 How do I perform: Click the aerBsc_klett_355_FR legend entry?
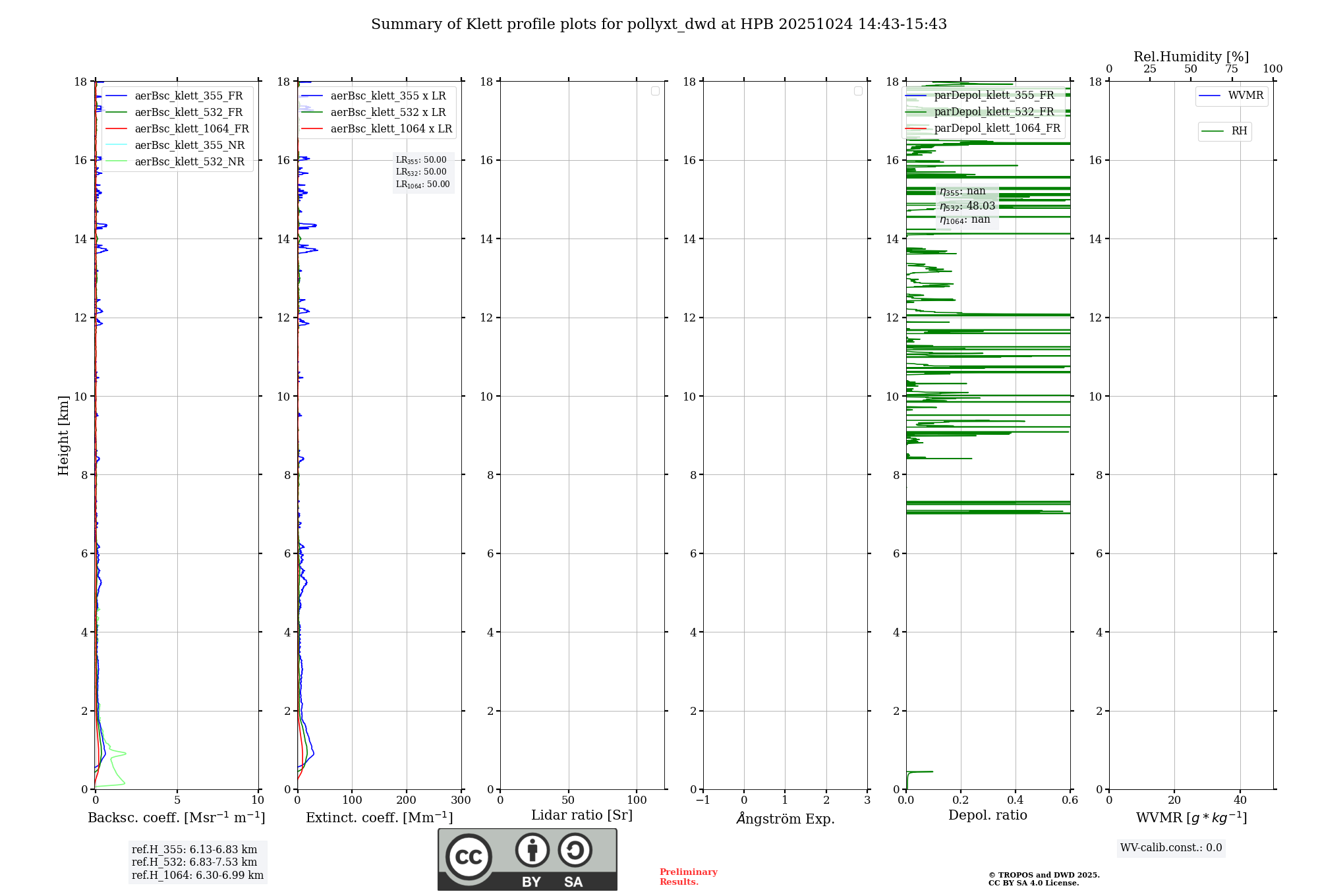pos(188,96)
